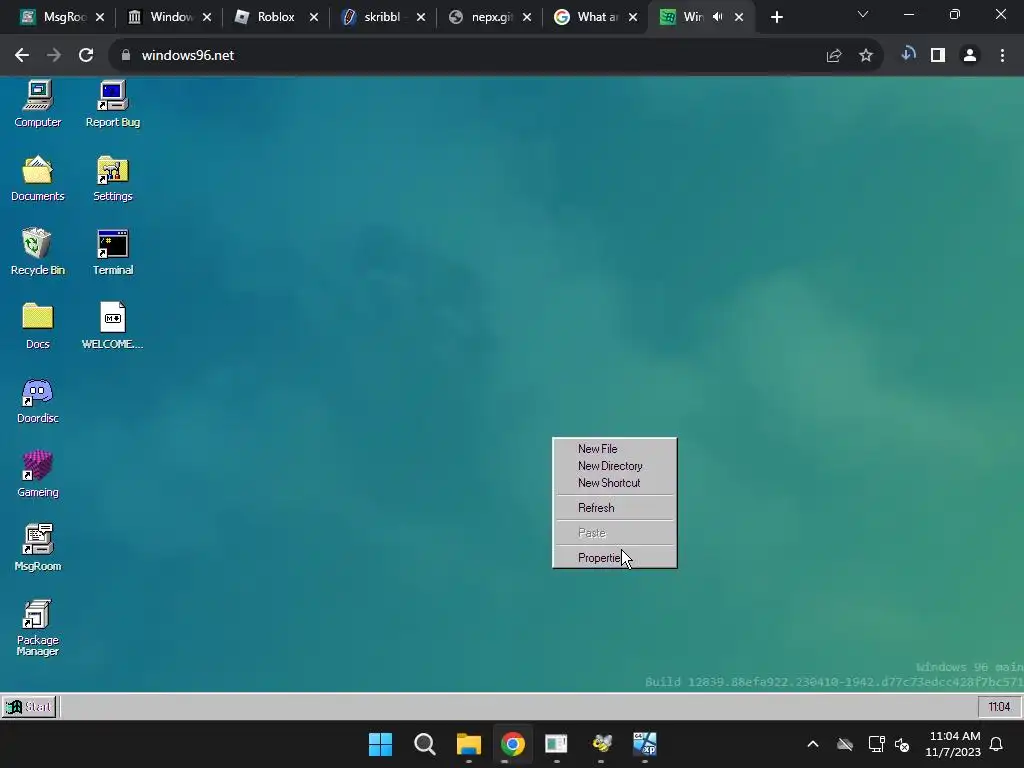This screenshot has width=1024, height=768.
Task: Bookmark this page with the star icon
Action: pos(866,56)
